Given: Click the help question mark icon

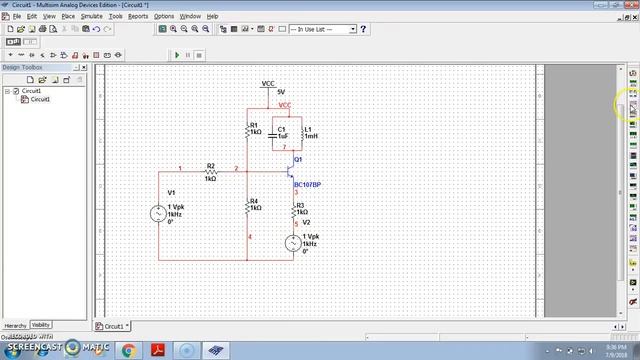Looking at the screenshot, I should [363, 29].
